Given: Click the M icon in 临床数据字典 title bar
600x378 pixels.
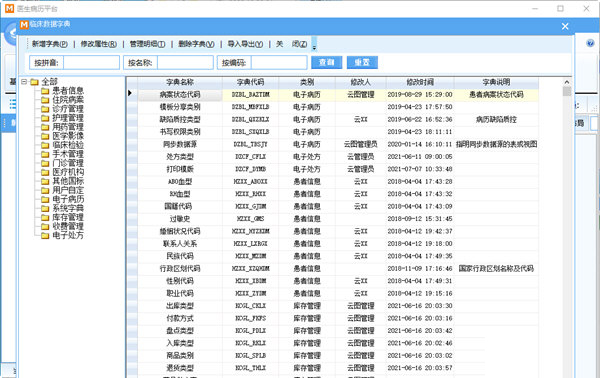Looking at the screenshot, I should coord(24,24).
